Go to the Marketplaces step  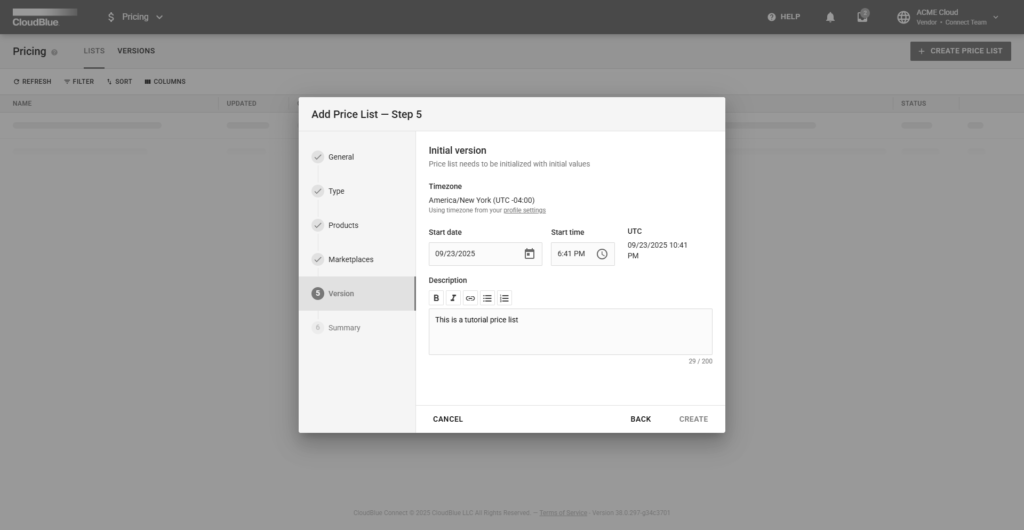pyautogui.click(x=350, y=260)
